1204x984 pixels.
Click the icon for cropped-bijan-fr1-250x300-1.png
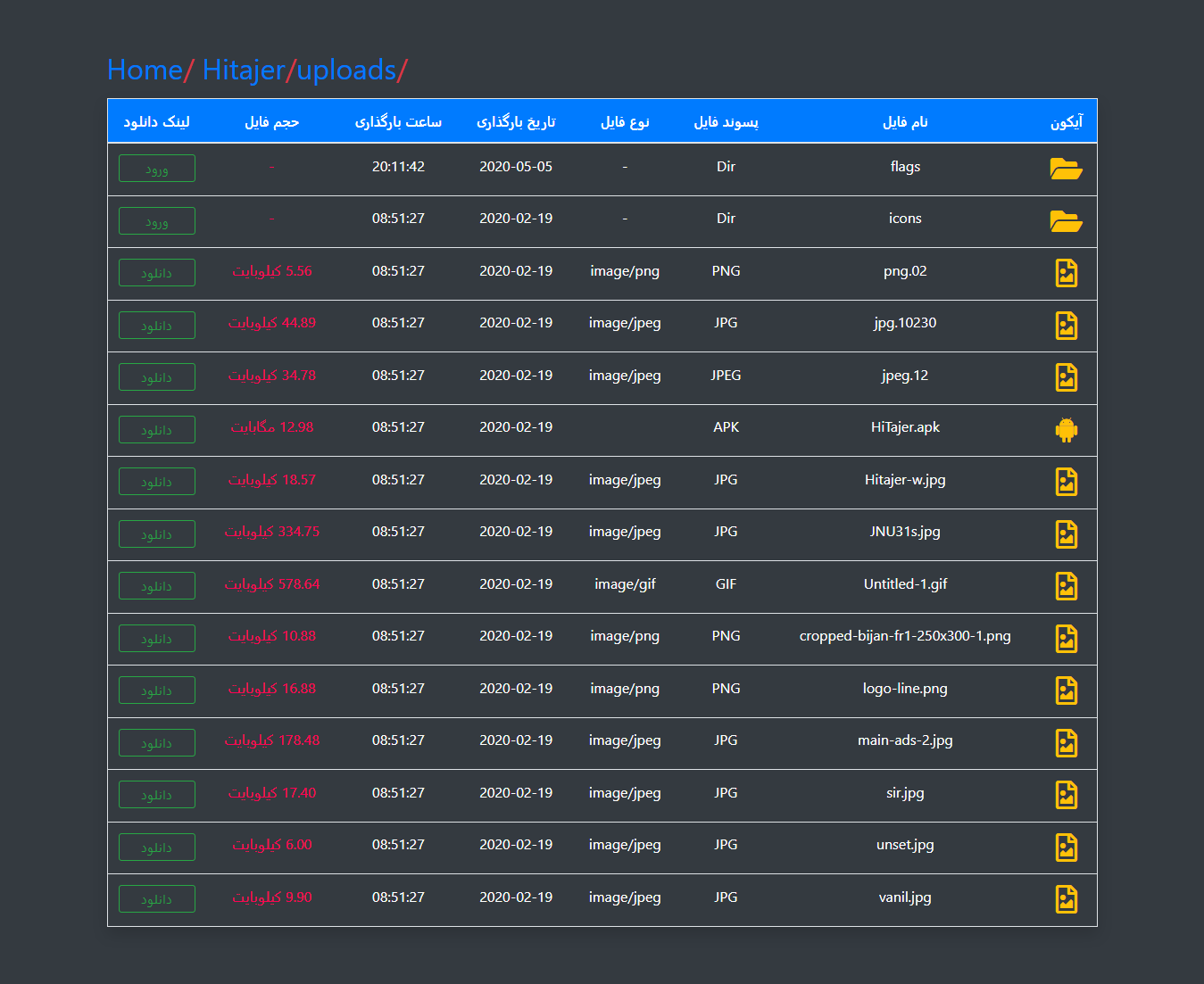[1067, 639]
